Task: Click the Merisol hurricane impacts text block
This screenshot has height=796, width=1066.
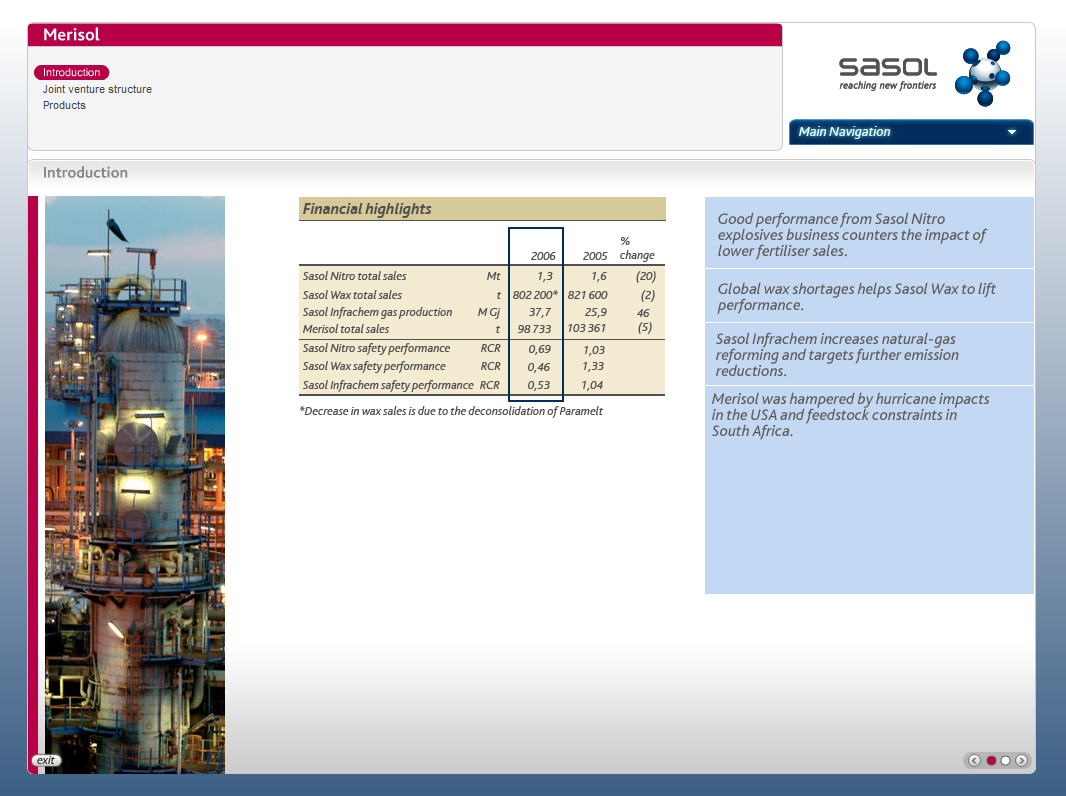Action: [868, 414]
